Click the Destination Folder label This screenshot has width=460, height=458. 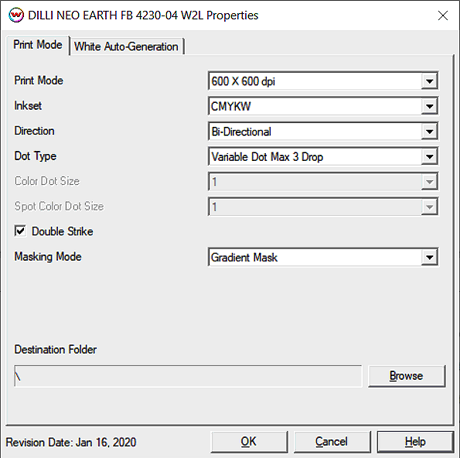[55, 350]
